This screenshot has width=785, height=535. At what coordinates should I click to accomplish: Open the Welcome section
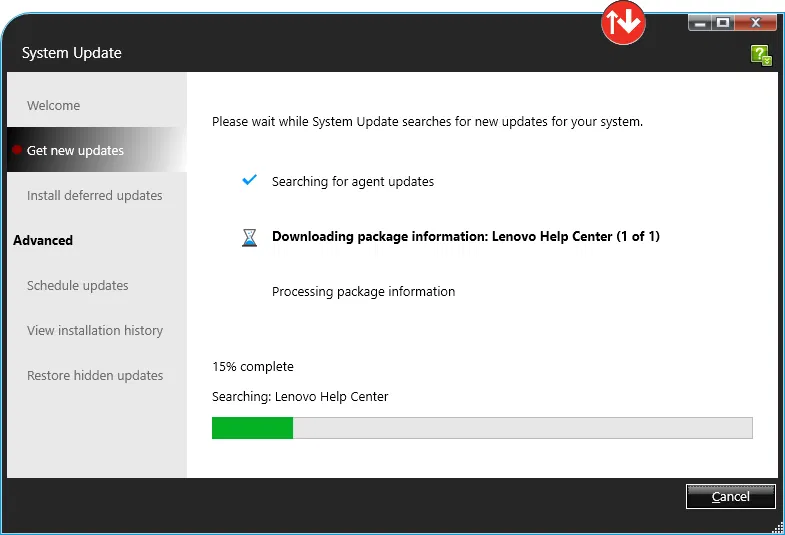(54, 106)
